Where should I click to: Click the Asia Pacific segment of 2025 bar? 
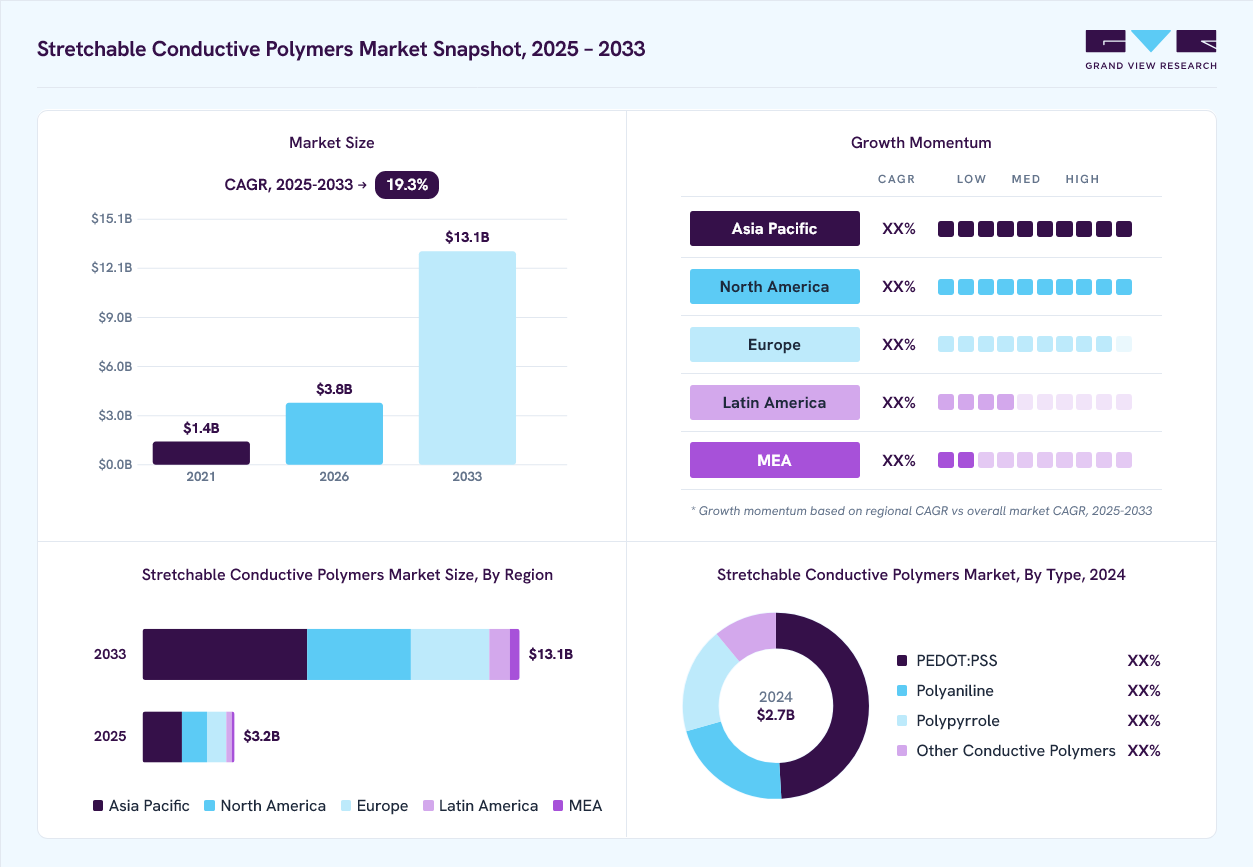point(162,737)
